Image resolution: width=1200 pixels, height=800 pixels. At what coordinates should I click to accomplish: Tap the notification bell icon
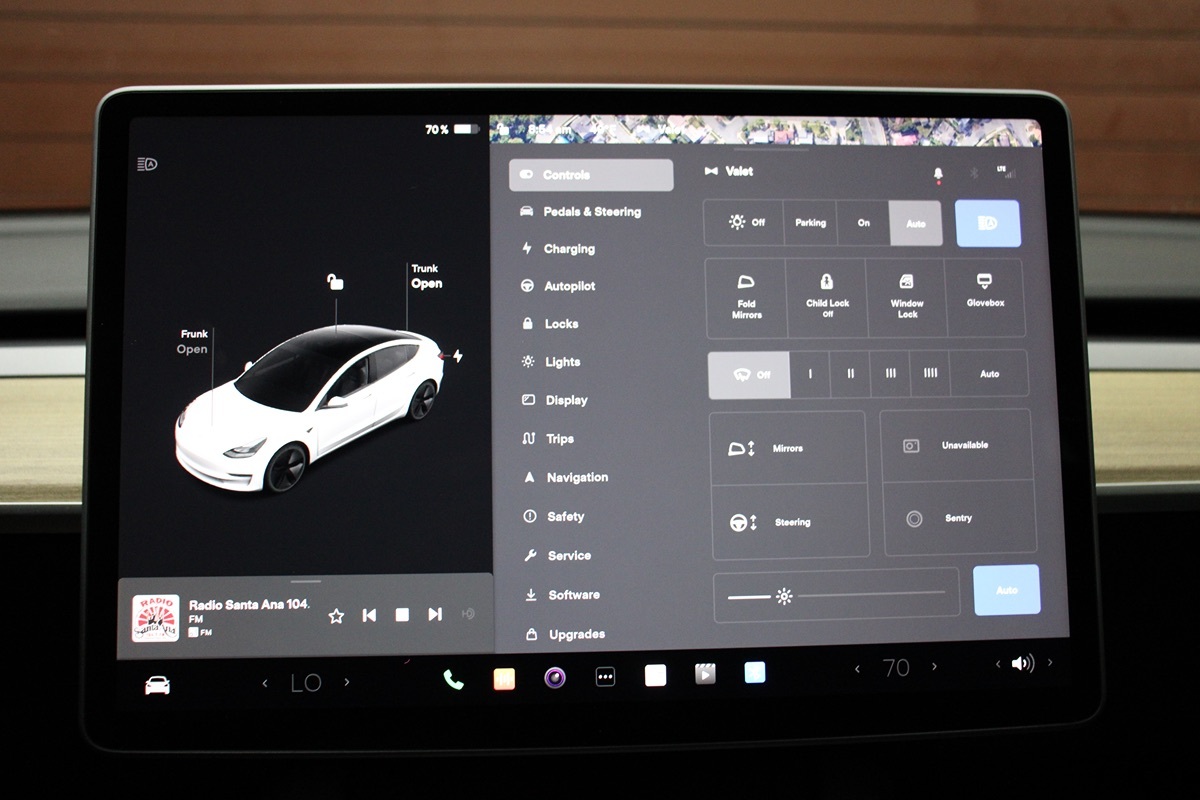click(938, 174)
